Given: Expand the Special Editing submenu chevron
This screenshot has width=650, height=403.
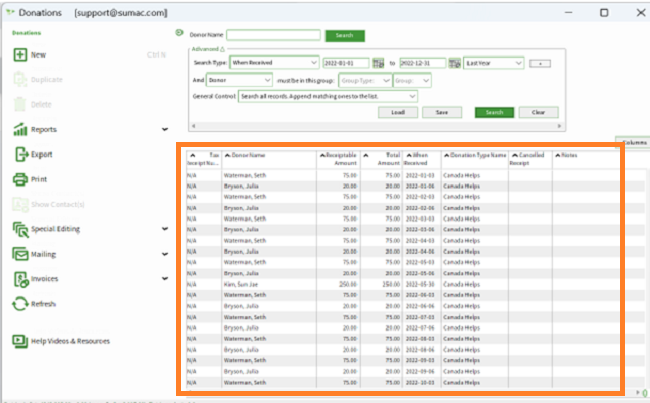Looking at the screenshot, I should [165, 229].
